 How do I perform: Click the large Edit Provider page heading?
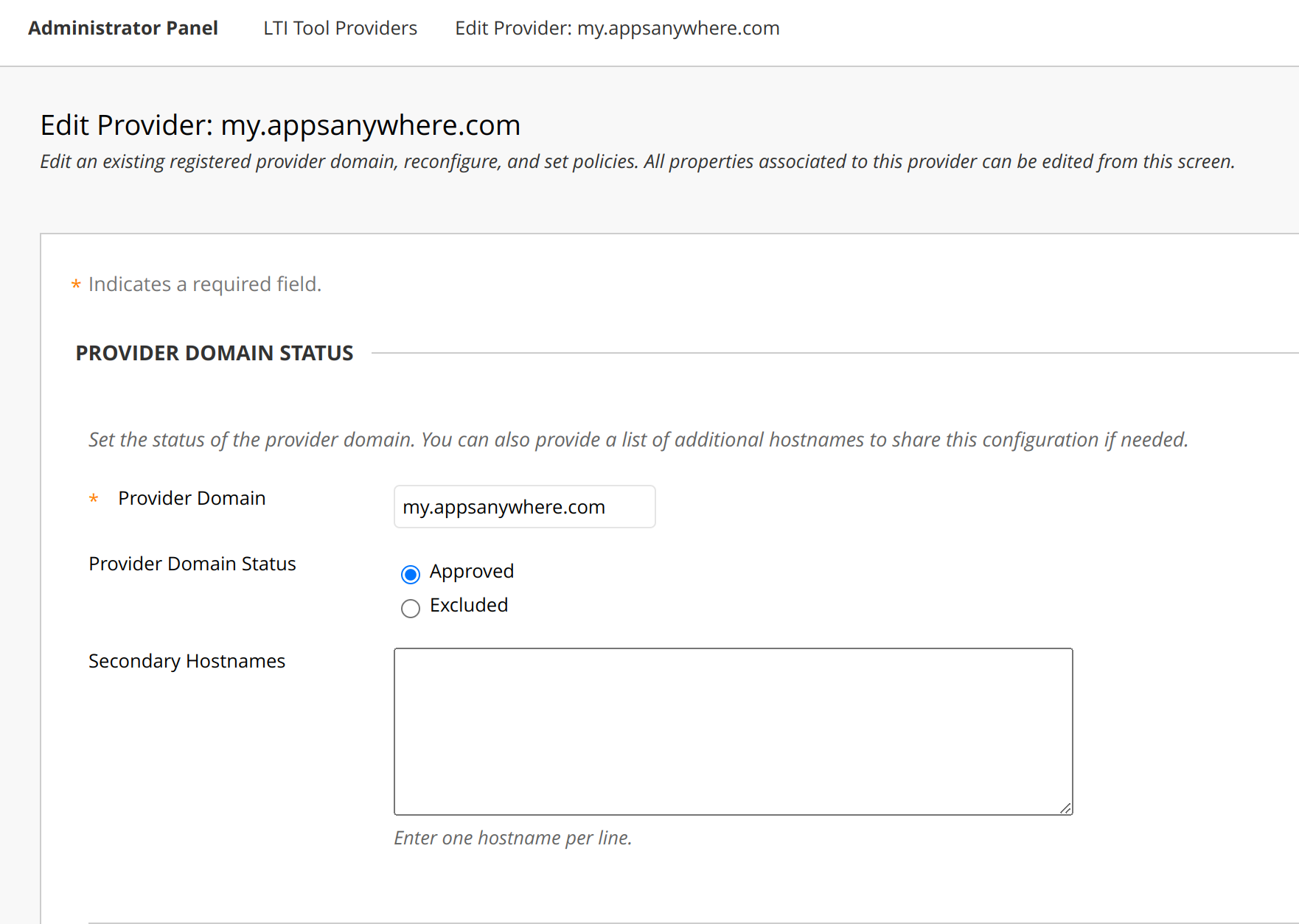[x=280, y=125]
